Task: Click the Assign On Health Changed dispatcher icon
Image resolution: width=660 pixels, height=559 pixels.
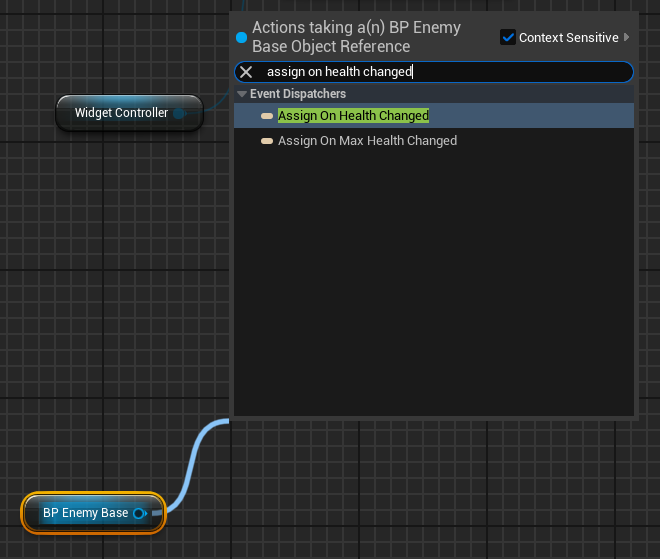Action: coord(267,116)
